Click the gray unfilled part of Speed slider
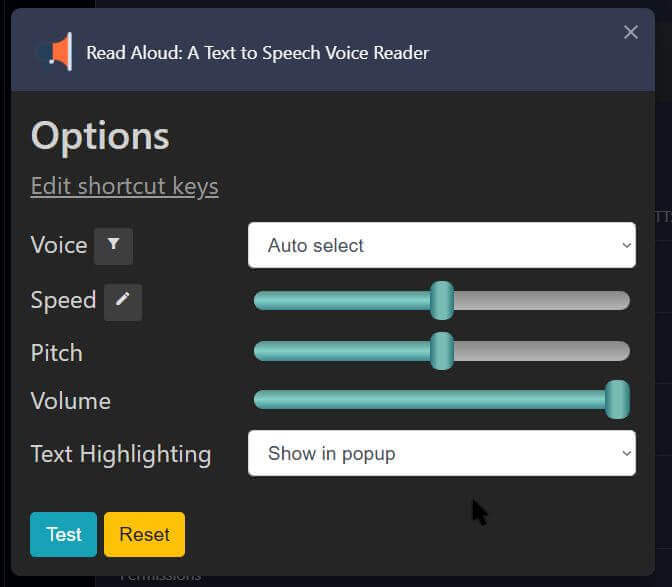 pyautogui.click(x=542, y=300)
